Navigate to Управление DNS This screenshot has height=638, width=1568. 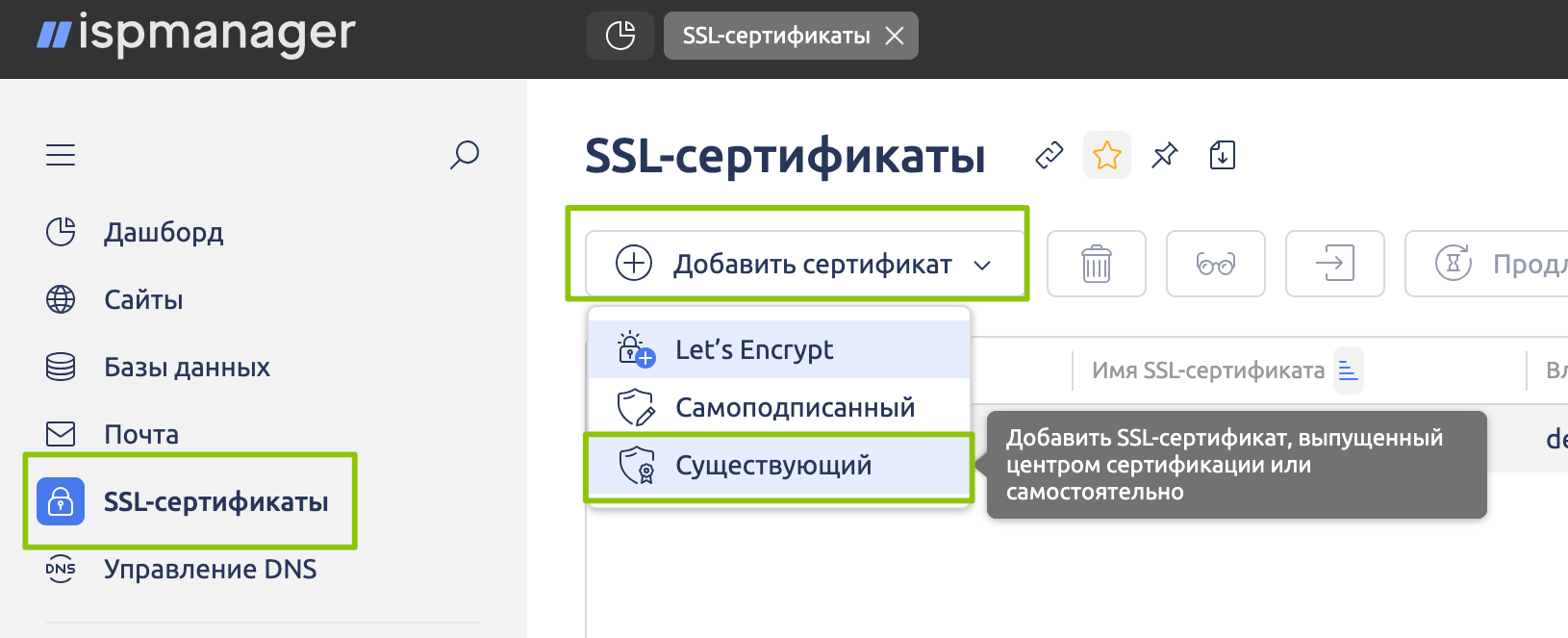point(210,569)
